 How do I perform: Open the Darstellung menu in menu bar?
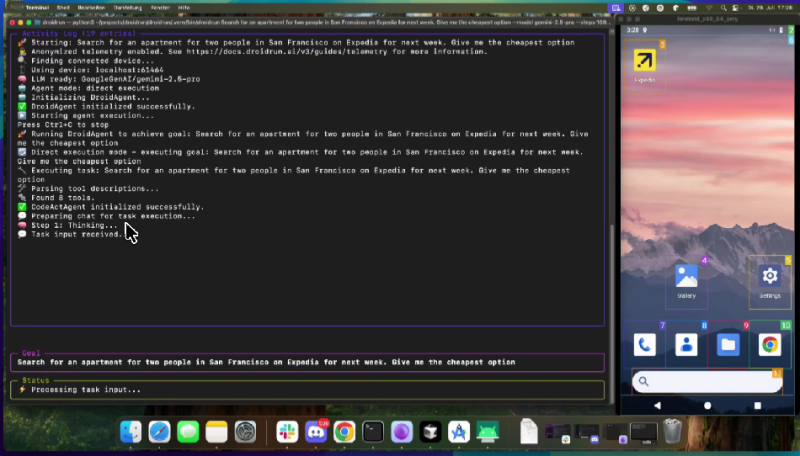pos(126,7)
